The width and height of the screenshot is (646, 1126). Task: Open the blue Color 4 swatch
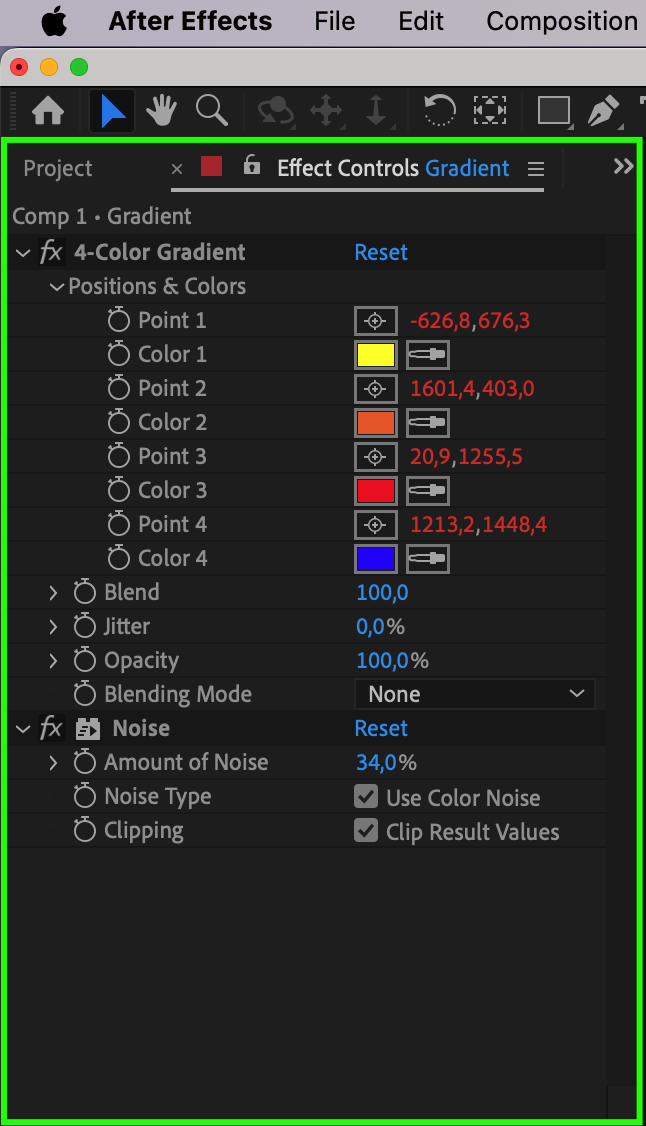tap(375, 559)
